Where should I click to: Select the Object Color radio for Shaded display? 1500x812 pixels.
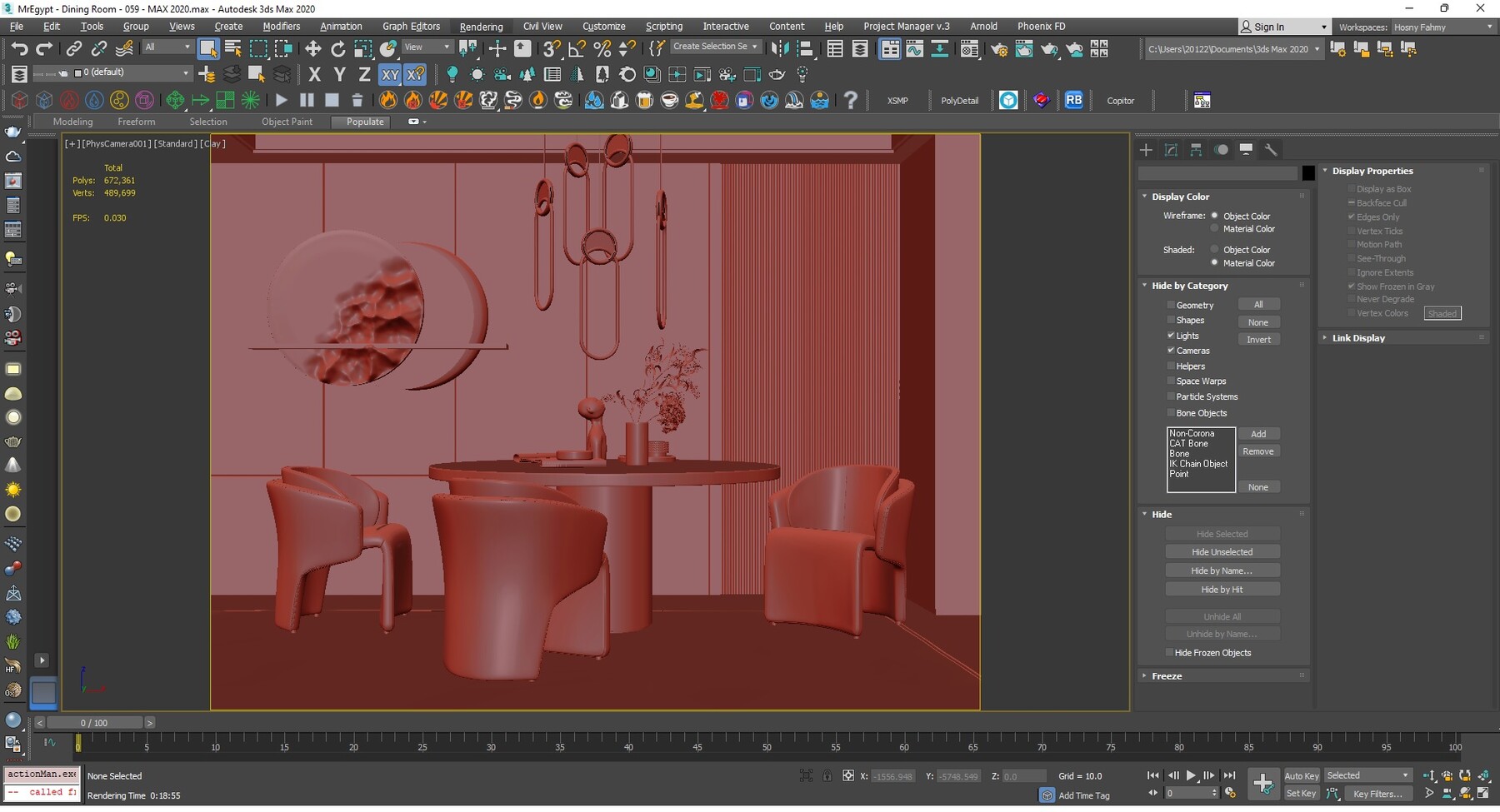click(x=1215, y=249)
